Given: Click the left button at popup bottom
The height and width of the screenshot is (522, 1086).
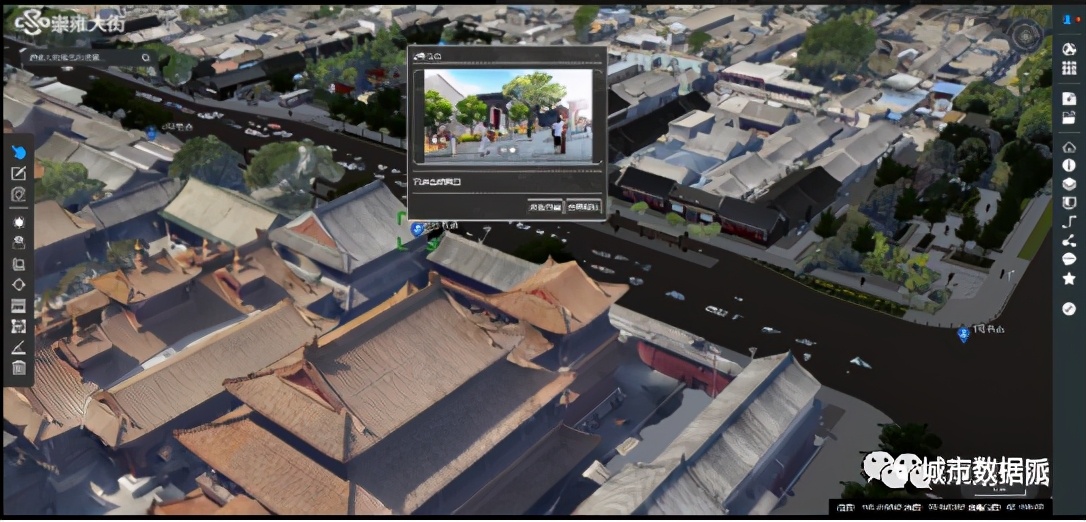Looking at the screenshot, I should [x=545, y=207].
